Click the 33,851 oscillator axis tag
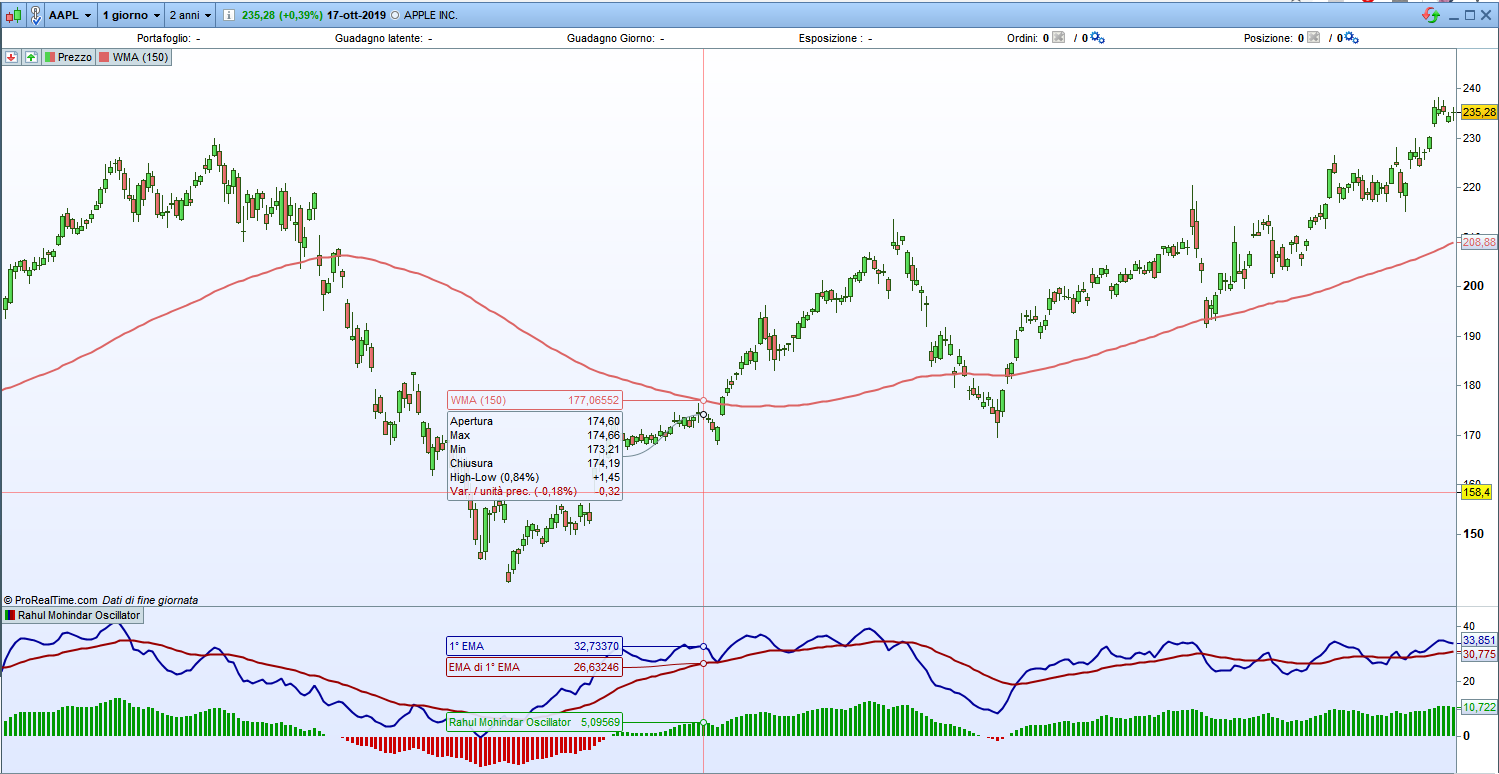Viewport: 1499px width, 774px height. 1479,640
